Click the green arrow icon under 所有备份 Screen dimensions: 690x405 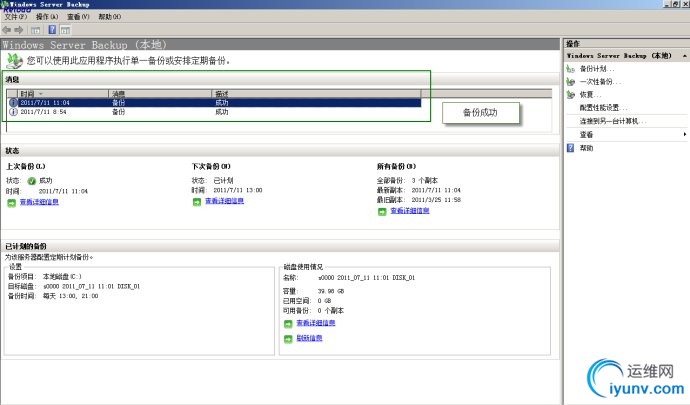click(382, 211)
